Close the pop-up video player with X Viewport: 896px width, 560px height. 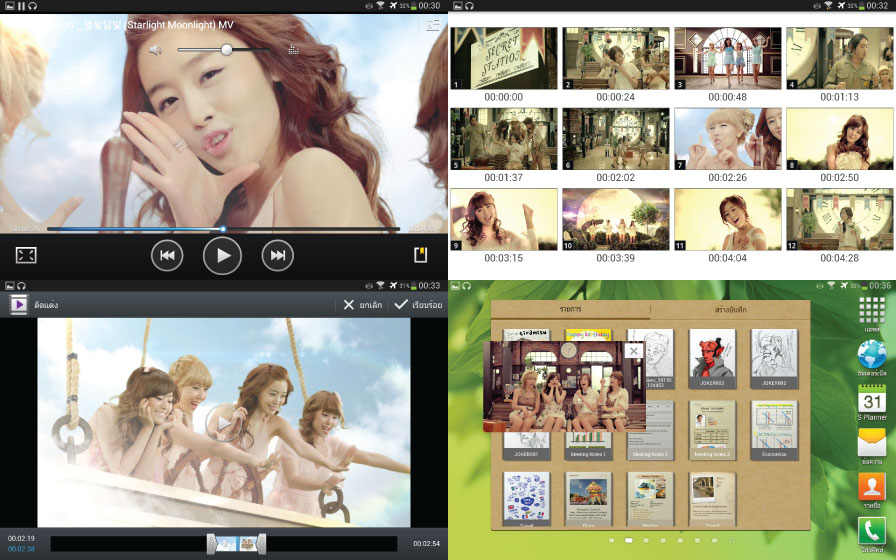pyautogui.click(x=633, y=351)
